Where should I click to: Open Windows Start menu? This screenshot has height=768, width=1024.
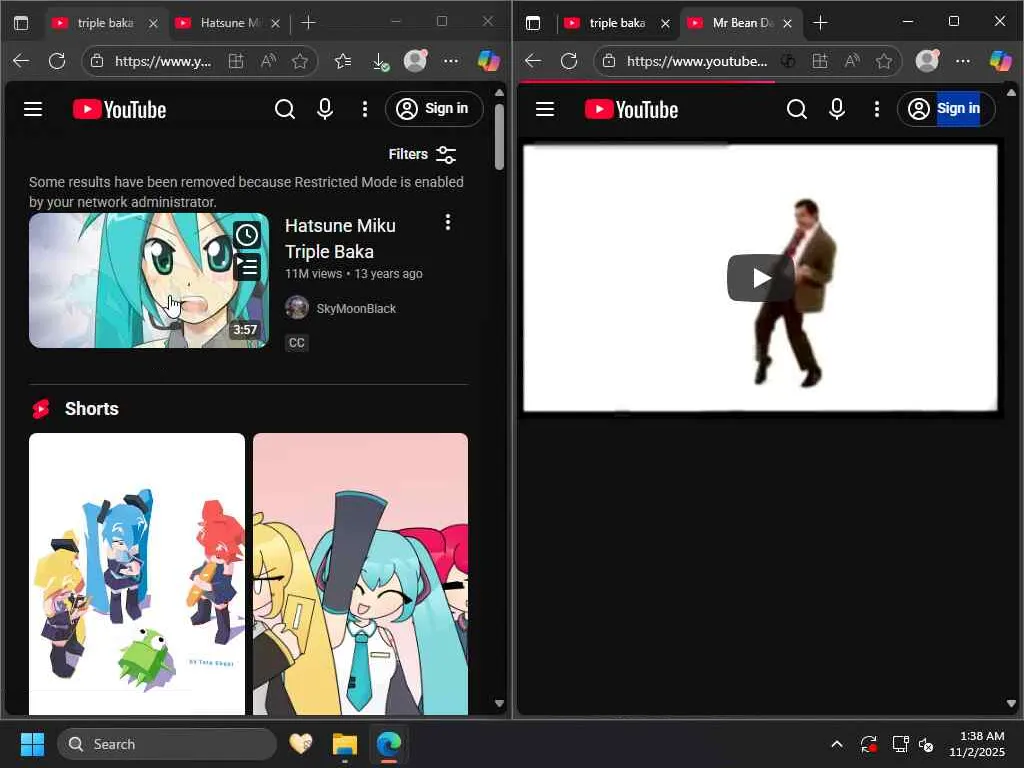[32, 744]
